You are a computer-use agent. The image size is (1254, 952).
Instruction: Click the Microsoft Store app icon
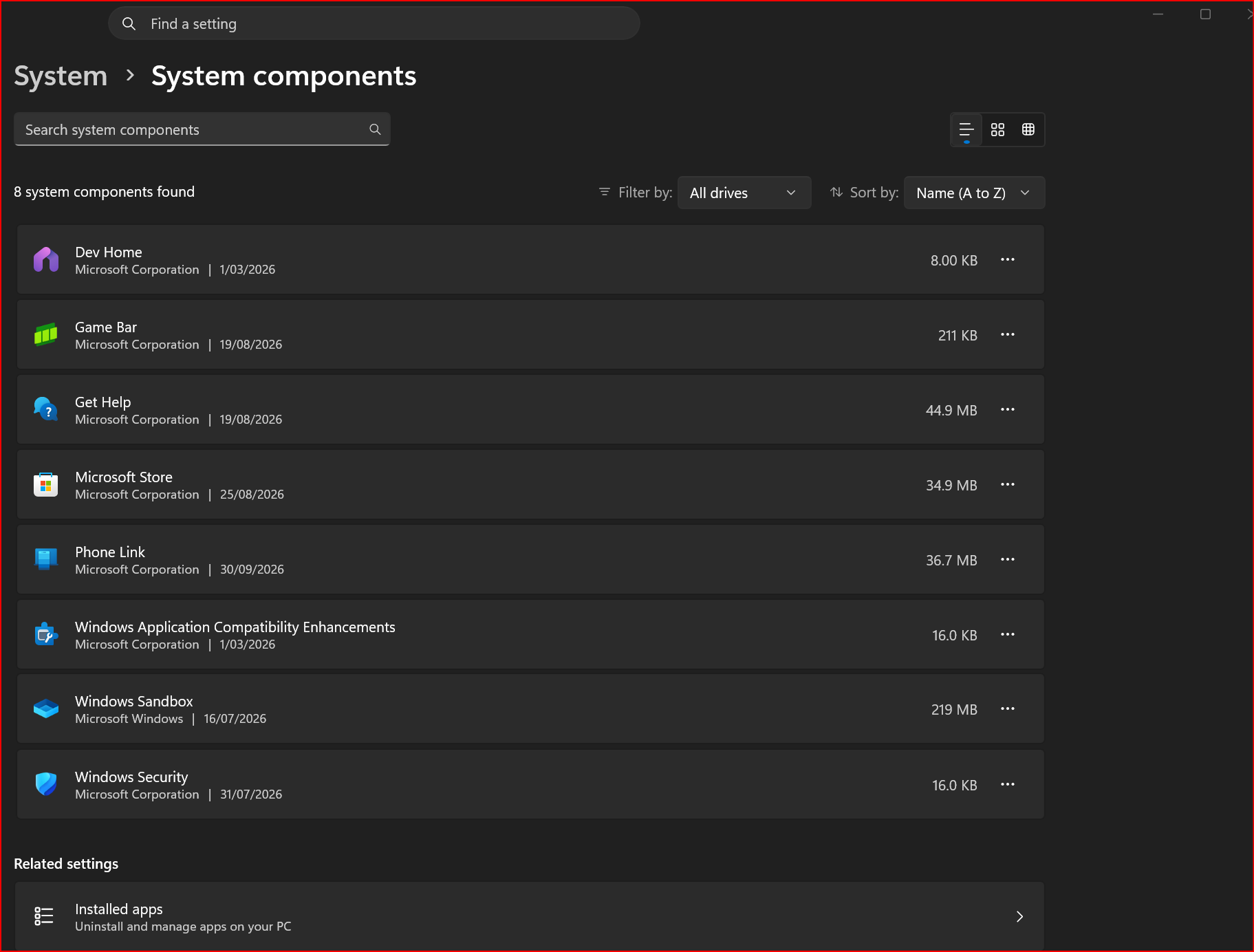(46, 485)
